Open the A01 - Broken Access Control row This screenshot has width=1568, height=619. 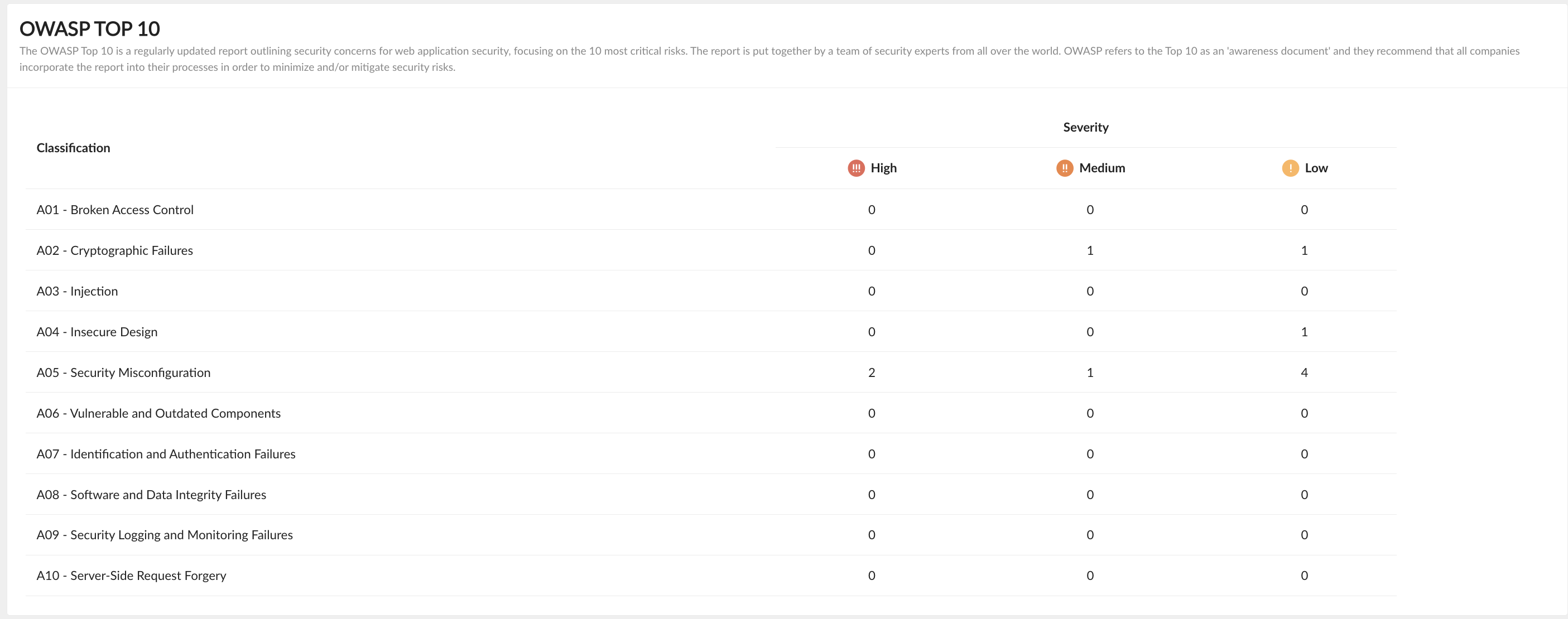point(115,210)
